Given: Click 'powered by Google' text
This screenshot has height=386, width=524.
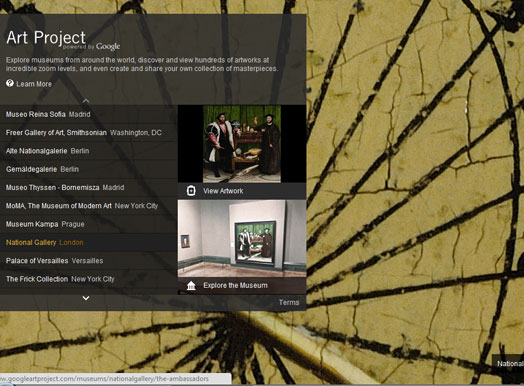Looking at the screenshot, I should coord(91,47).
